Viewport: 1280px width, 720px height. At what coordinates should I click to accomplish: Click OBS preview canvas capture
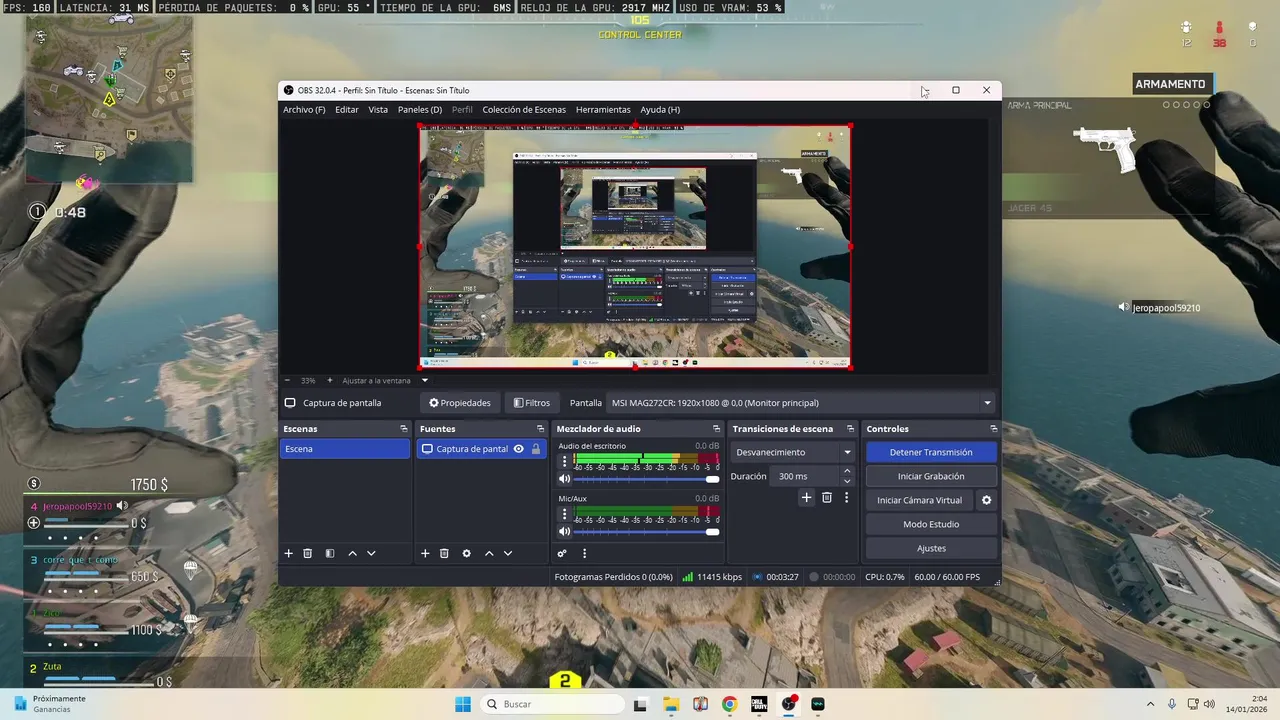635,246
